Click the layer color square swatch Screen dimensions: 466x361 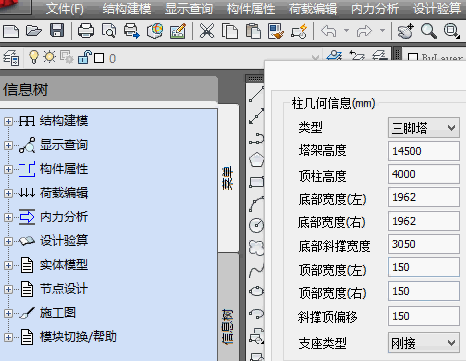[x=99, y=58]
